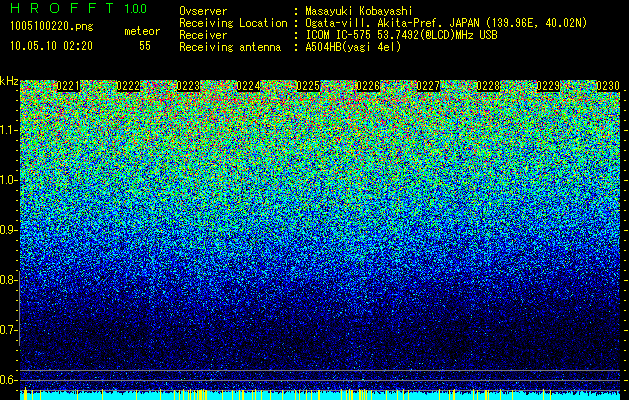Click the Receiving antenna label
Image resolution: width=629 pixels, height=400 pixels.
(x=230, y=47)
